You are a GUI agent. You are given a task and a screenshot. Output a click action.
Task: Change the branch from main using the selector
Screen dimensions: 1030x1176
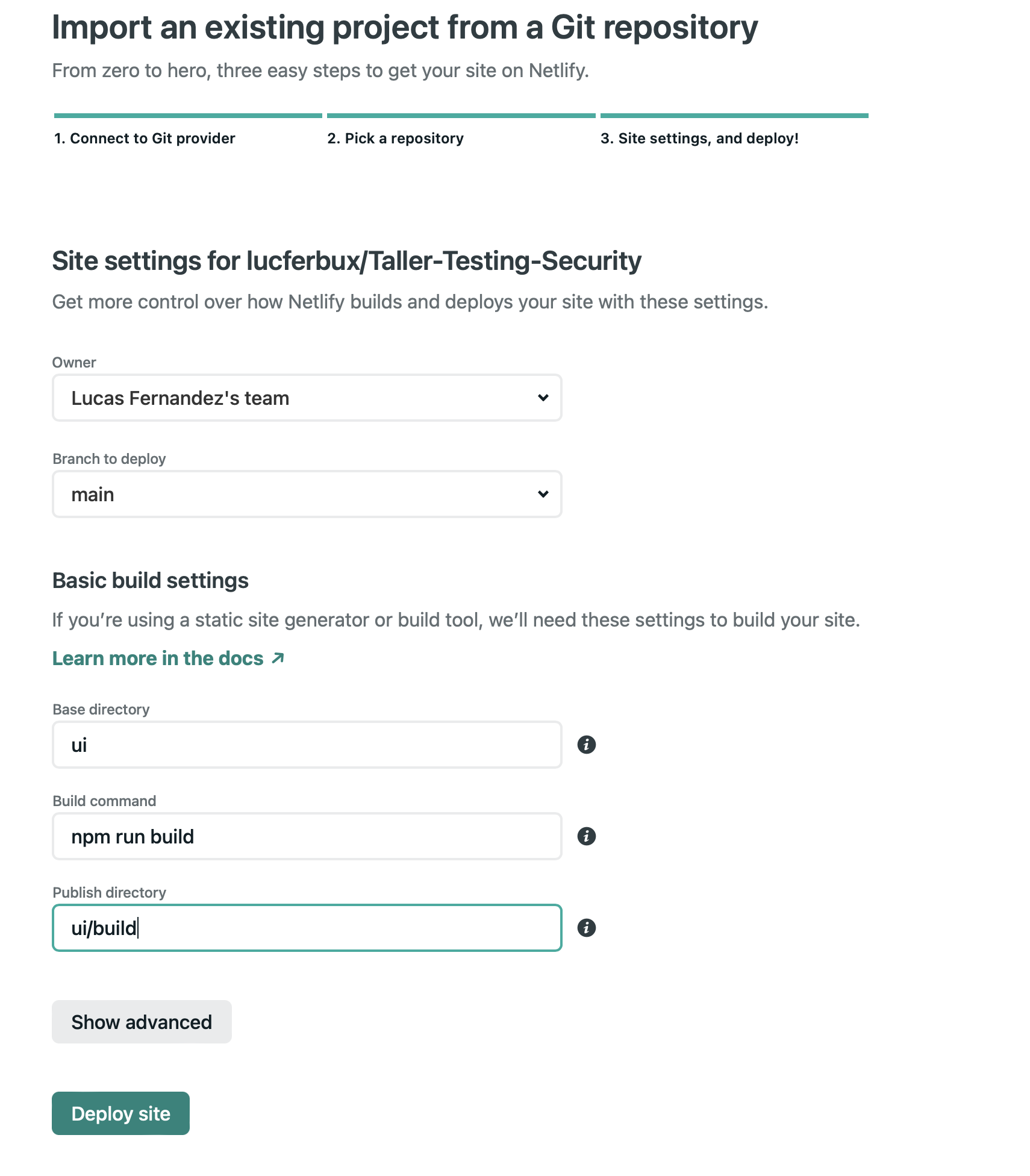307,493
